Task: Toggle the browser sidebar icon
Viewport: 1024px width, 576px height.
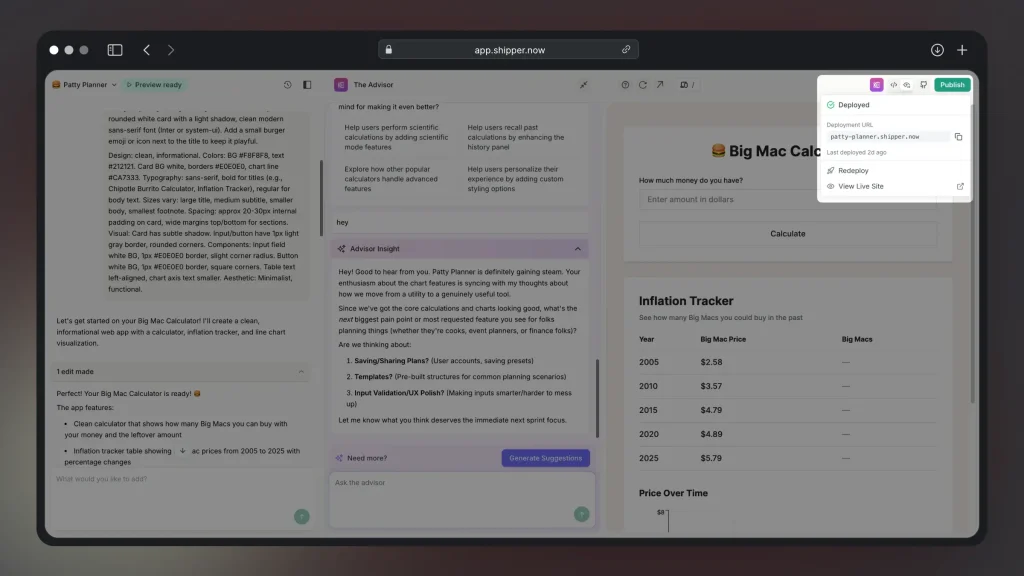Action: [x=115, y=50]
